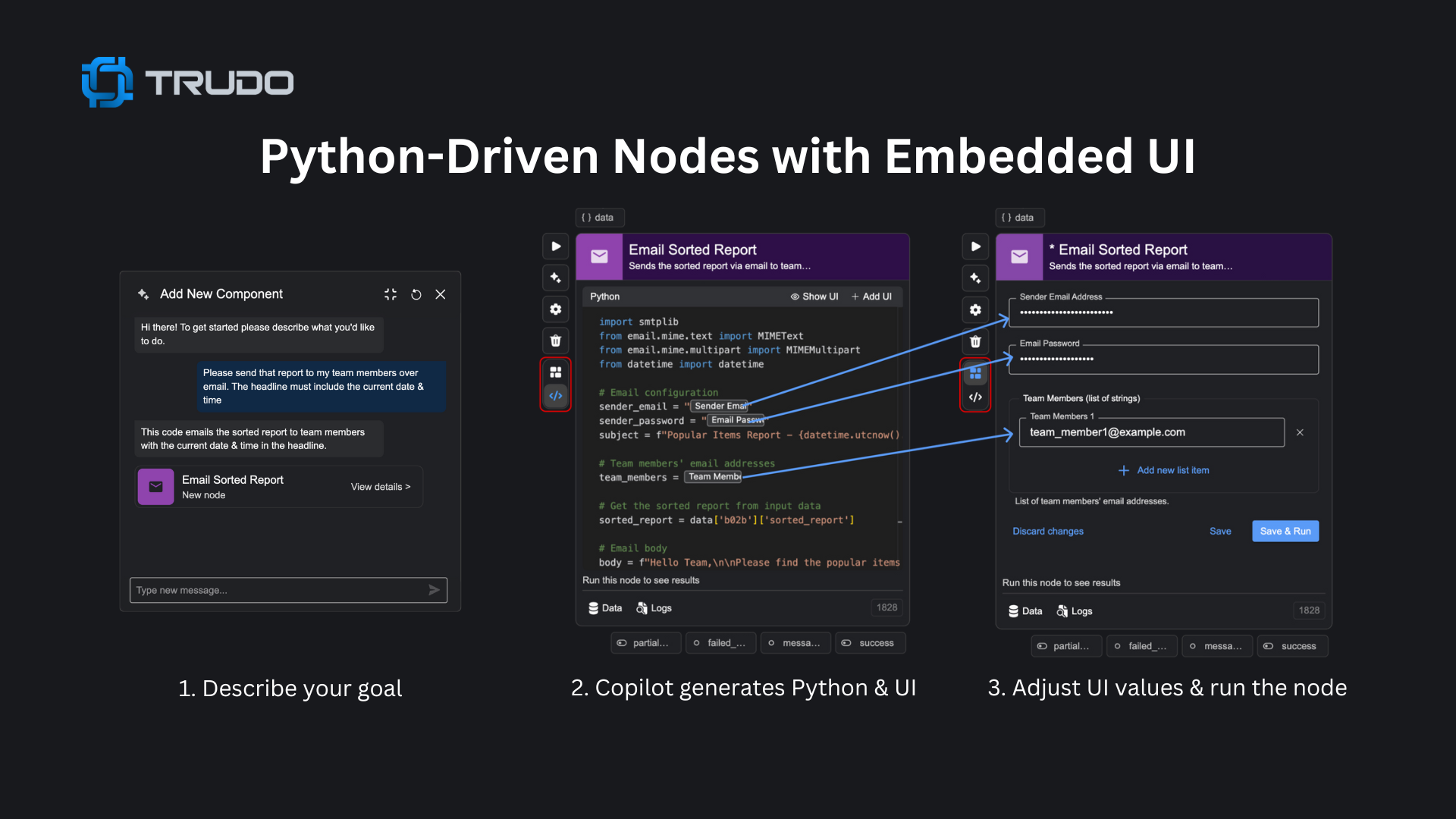Select message output port on right node

tap(1216, 646)
